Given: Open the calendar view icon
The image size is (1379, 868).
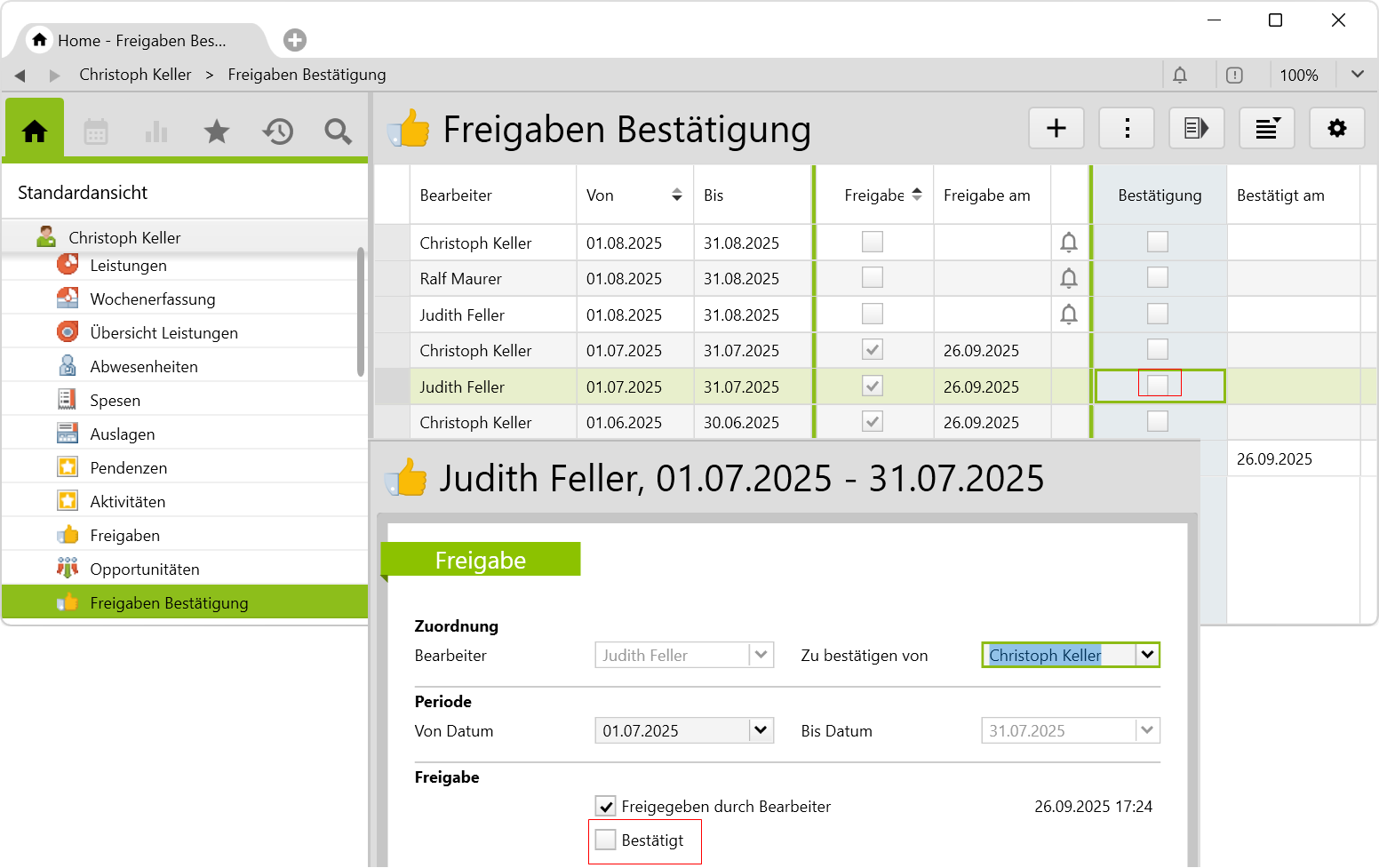Looking at the screenshot, I should pos(96,132).
